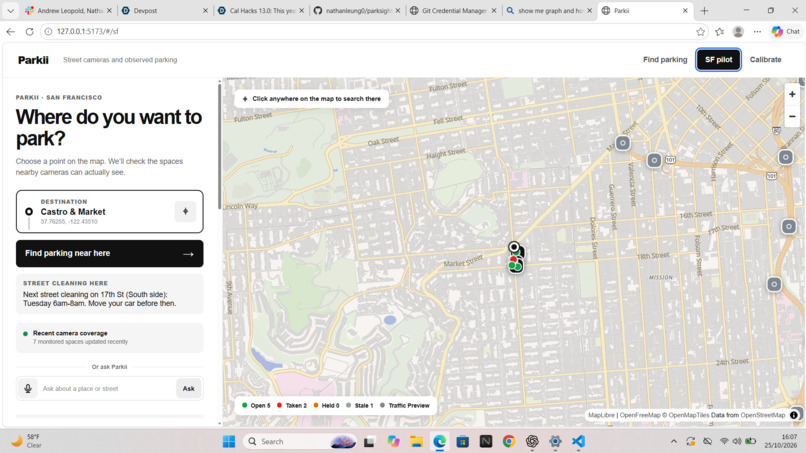The width and height of the screenshot is (806, 453).
Task: Open the browser settings and more menu
Action: click(x=757, y=31)
